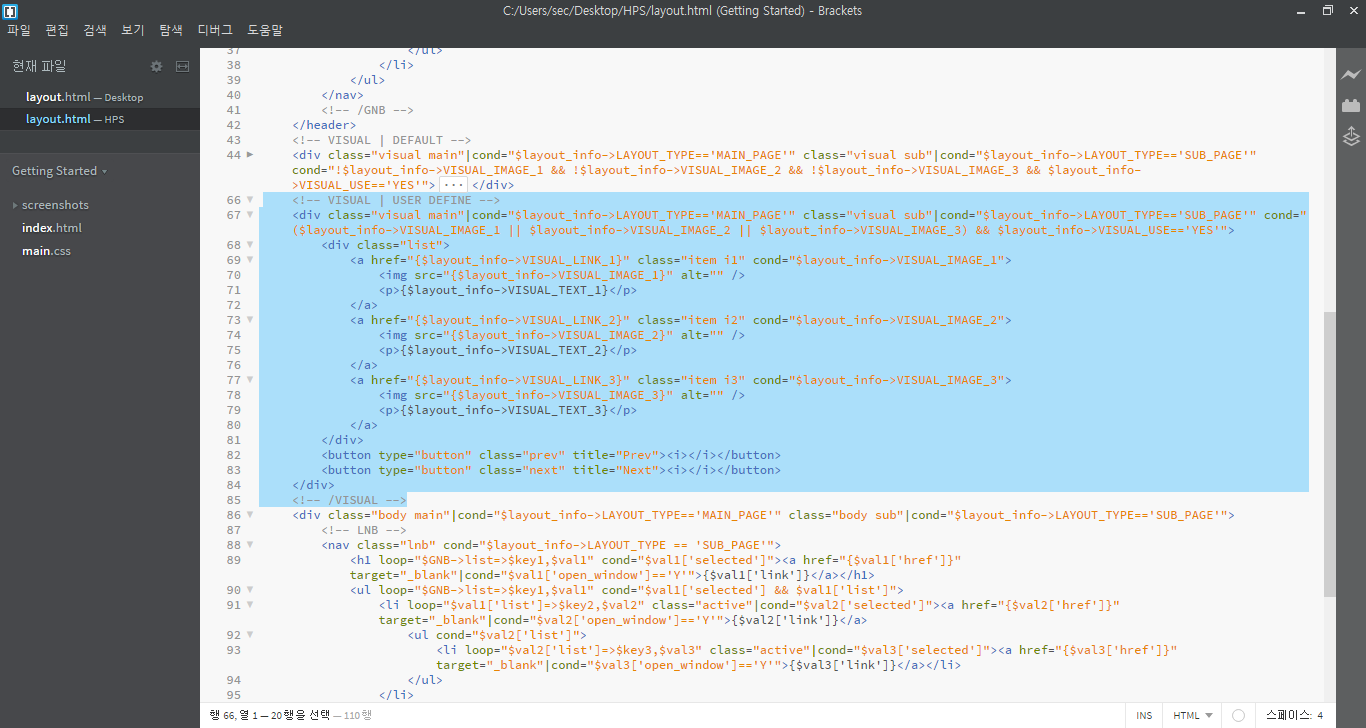Click the vertical scrollbar thumb in editor

coord(1328,450)
